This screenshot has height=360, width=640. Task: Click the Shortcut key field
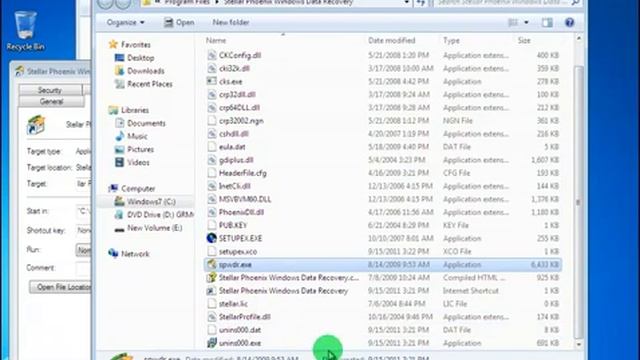tap(83, 230)
